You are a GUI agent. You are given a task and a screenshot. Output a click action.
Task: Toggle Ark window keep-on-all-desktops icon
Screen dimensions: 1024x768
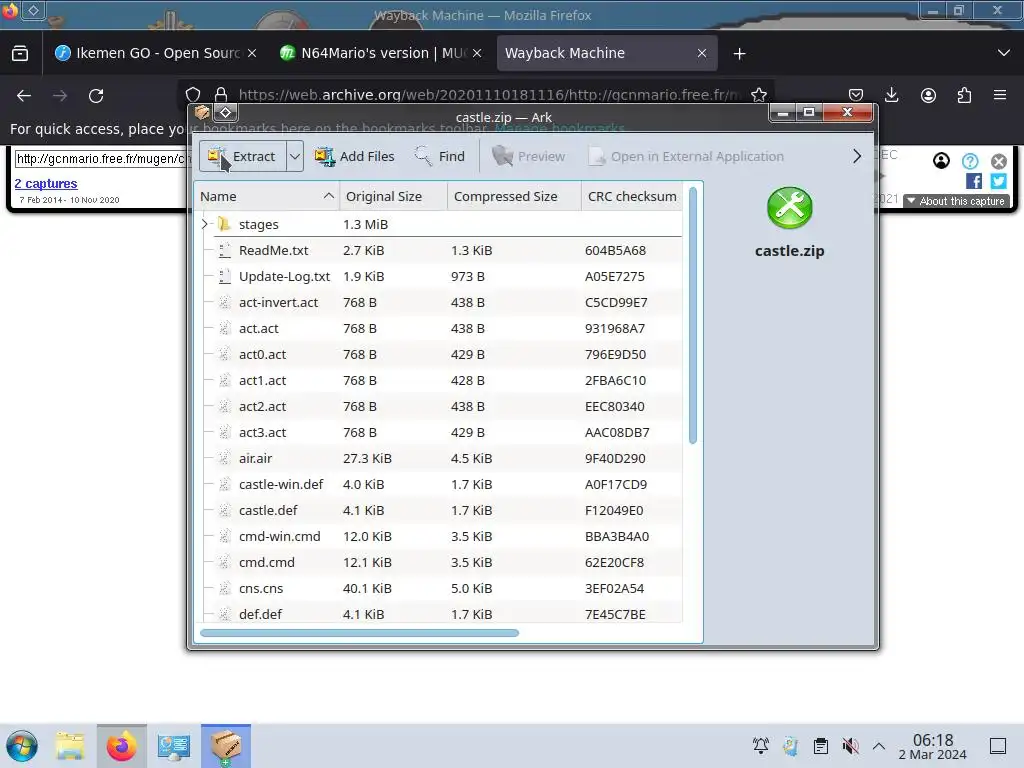[225, 112]
